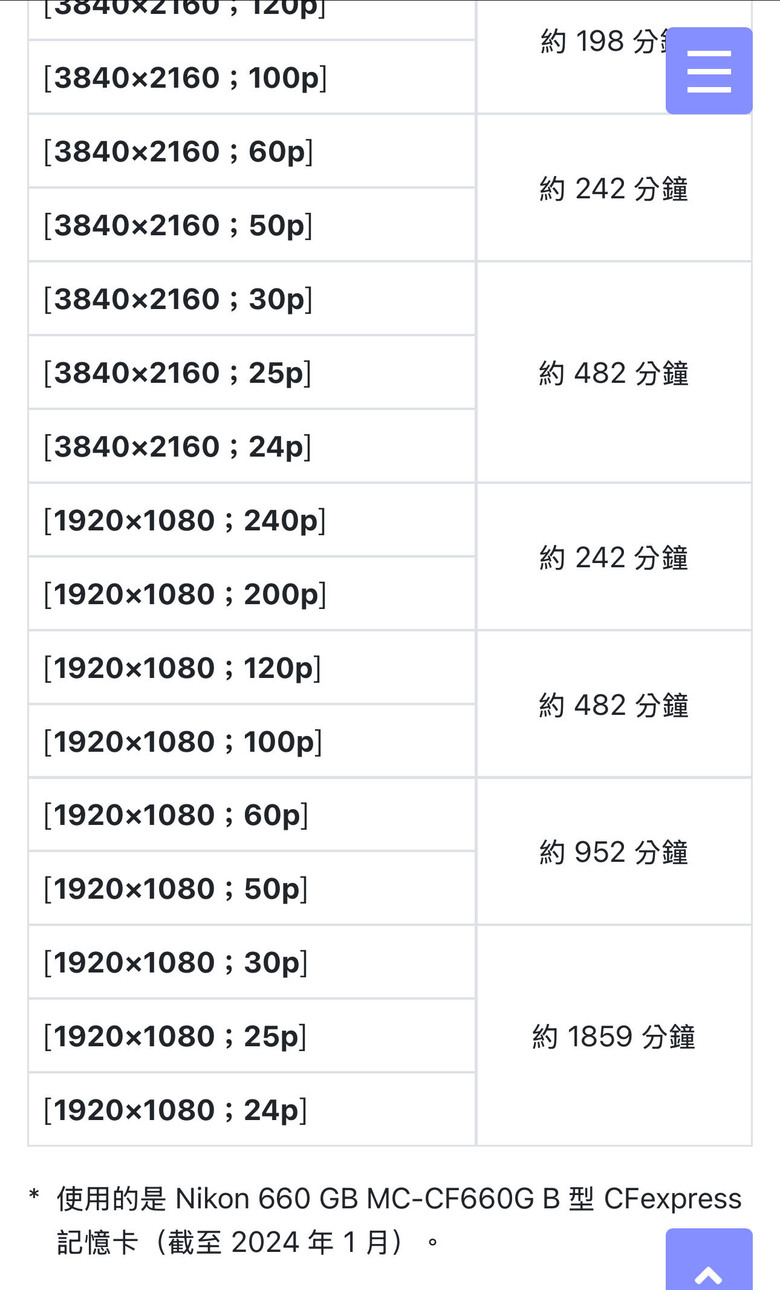Select the 約 952 分鐘 duration cell
The image size is (780, 1290).
[x=614, y=852]
